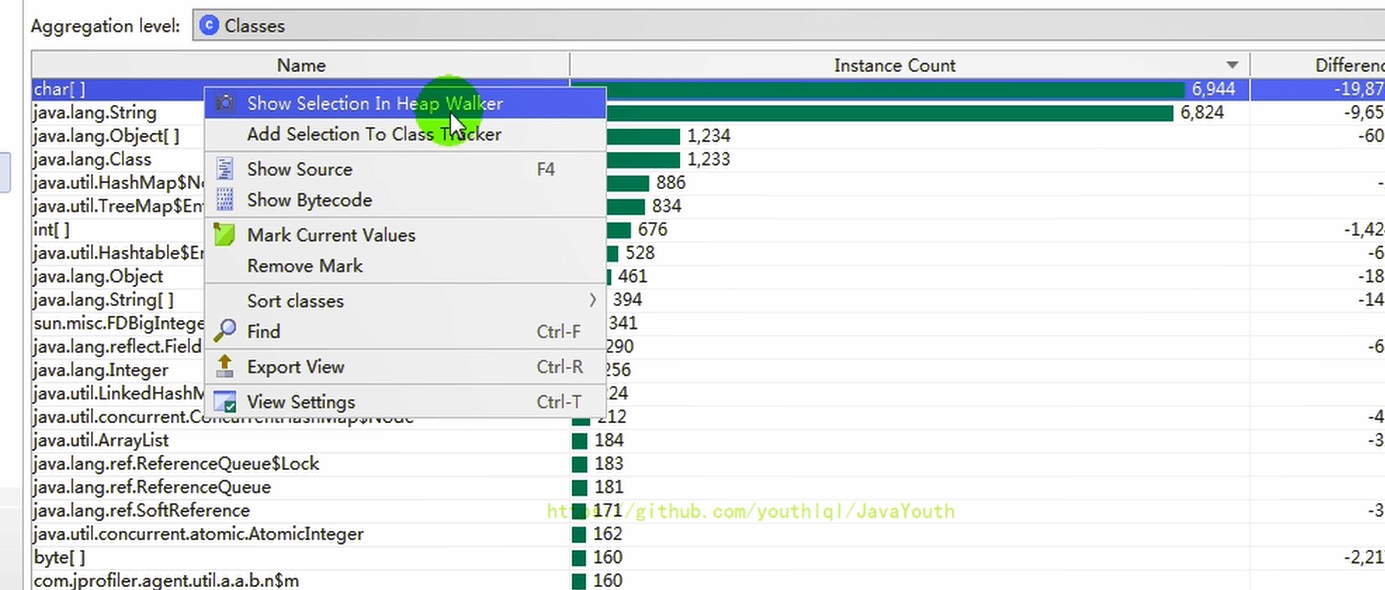
Task: Click the Find magnifier icon
Action: tap(226, 331)
